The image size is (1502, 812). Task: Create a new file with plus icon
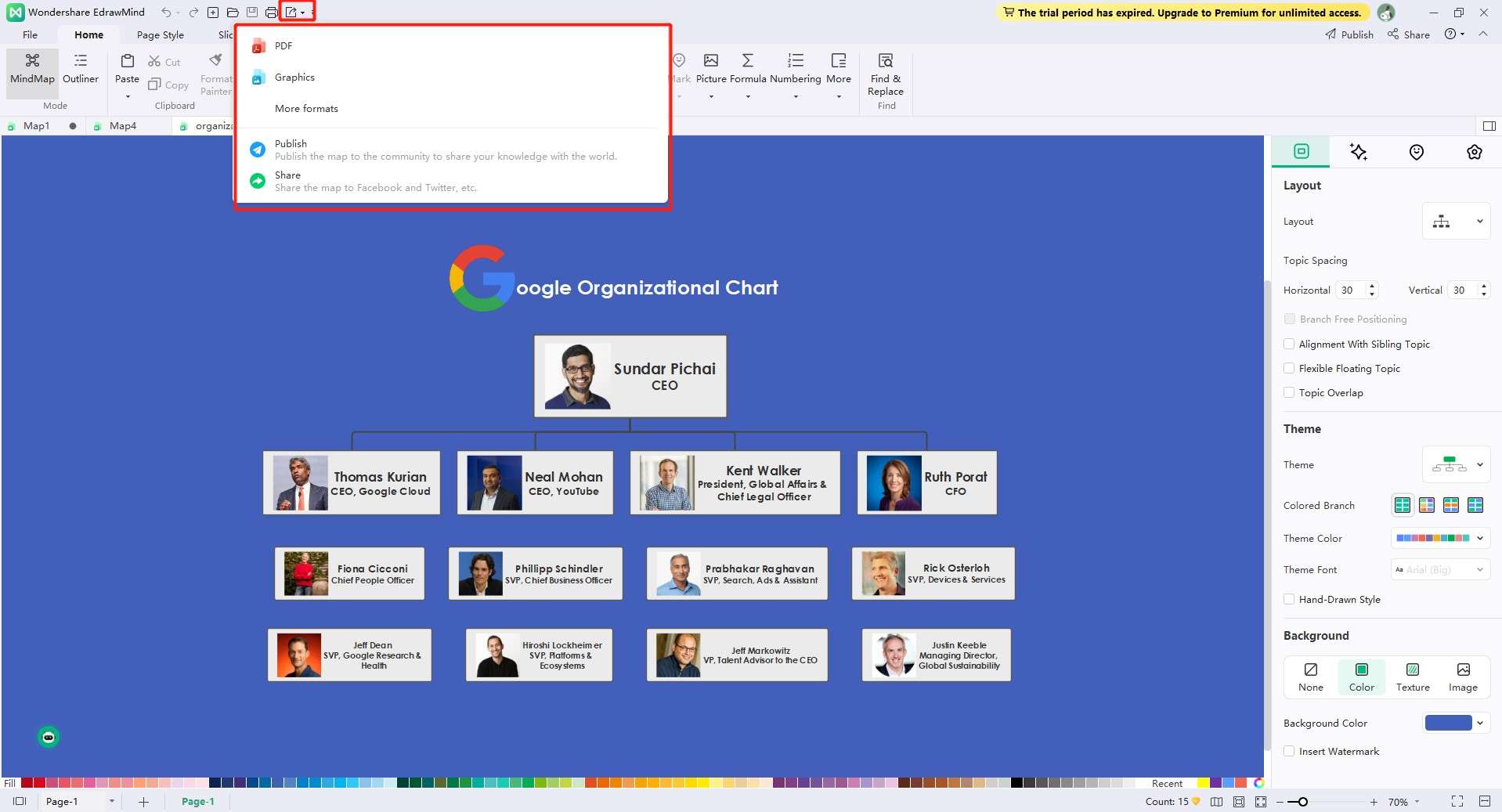pyautogui.click(x=213, y=13)
